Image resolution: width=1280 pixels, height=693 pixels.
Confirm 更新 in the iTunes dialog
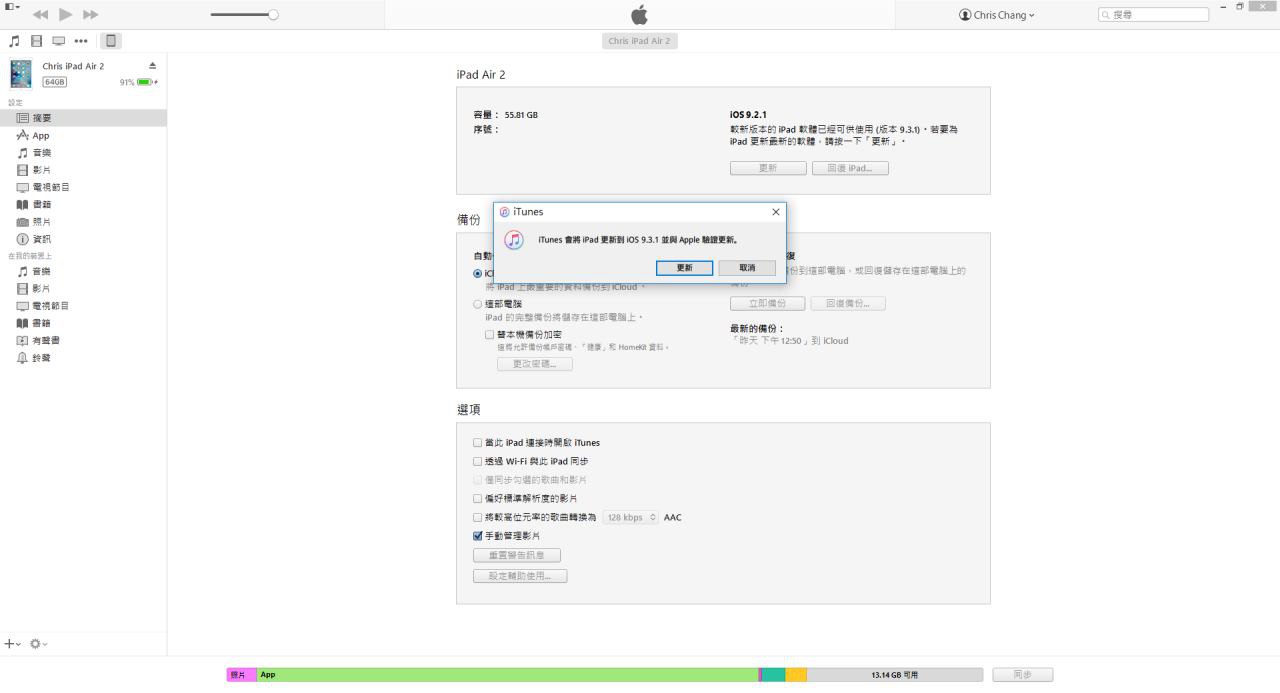684,268
